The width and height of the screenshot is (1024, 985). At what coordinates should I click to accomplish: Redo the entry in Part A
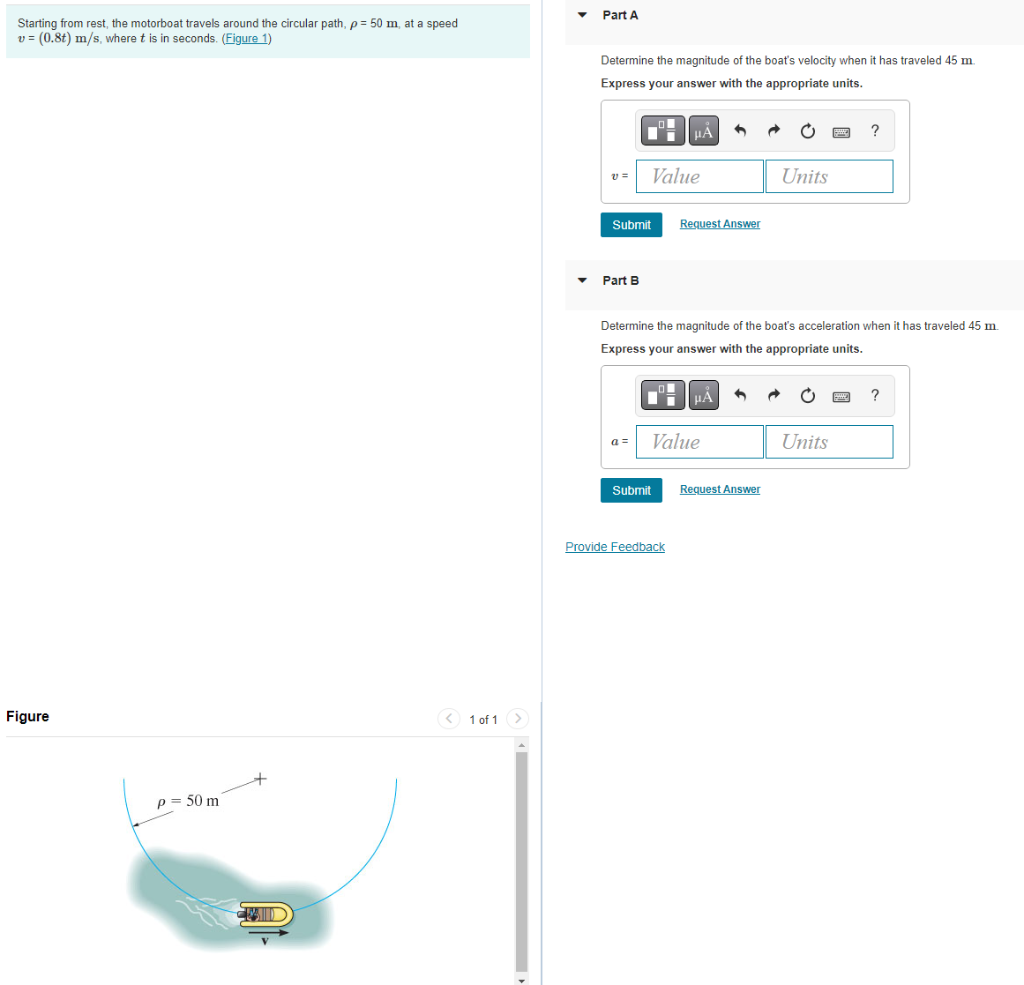[773, 130]
